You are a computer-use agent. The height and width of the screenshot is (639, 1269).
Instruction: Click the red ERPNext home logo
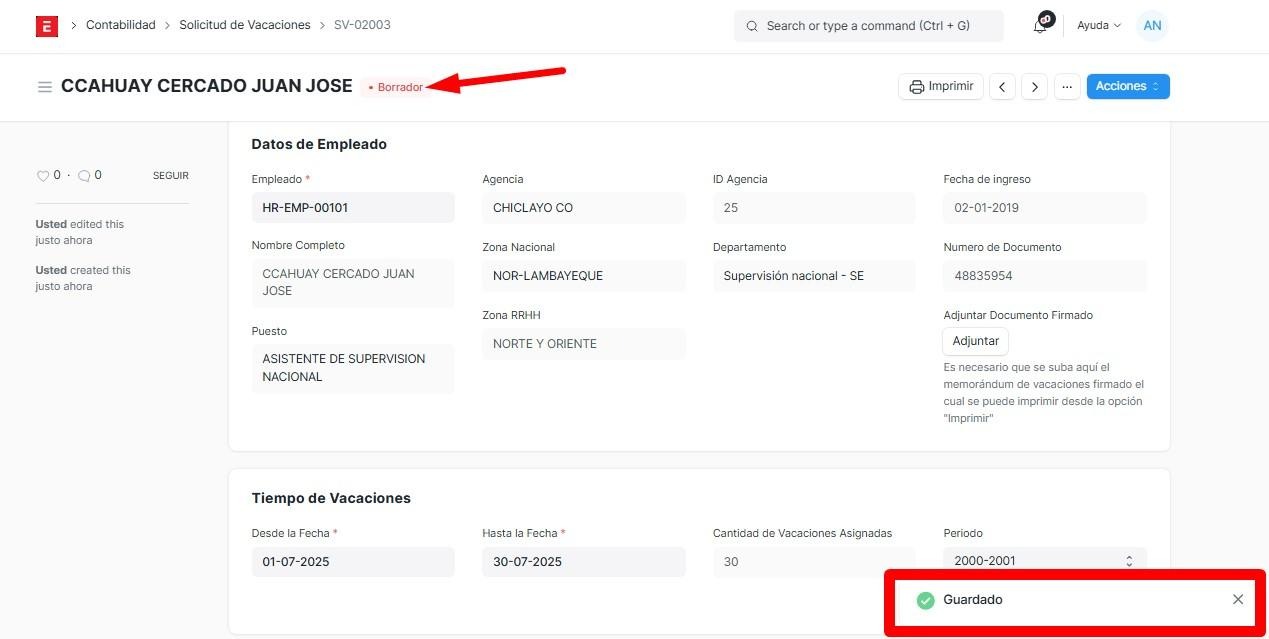point(47,26)
